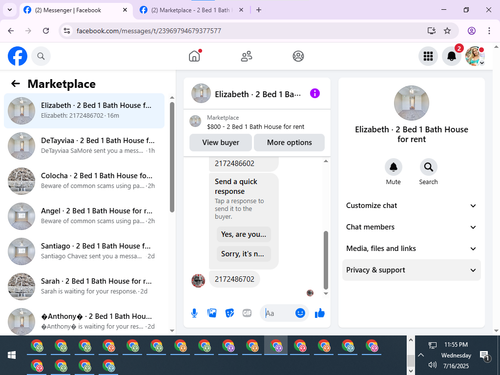Click the install app icon in address bar
The width and height of the screenshot is (500, 375).
[431, 31]
